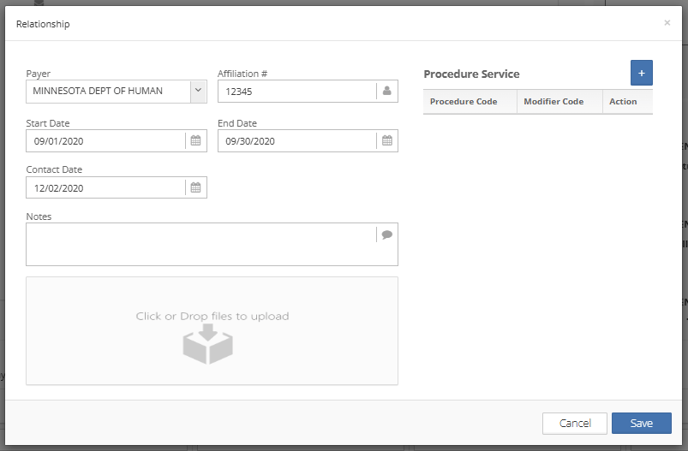Expand the Payer dropdown arrow

pyautogui.click(x=197, y=91)
